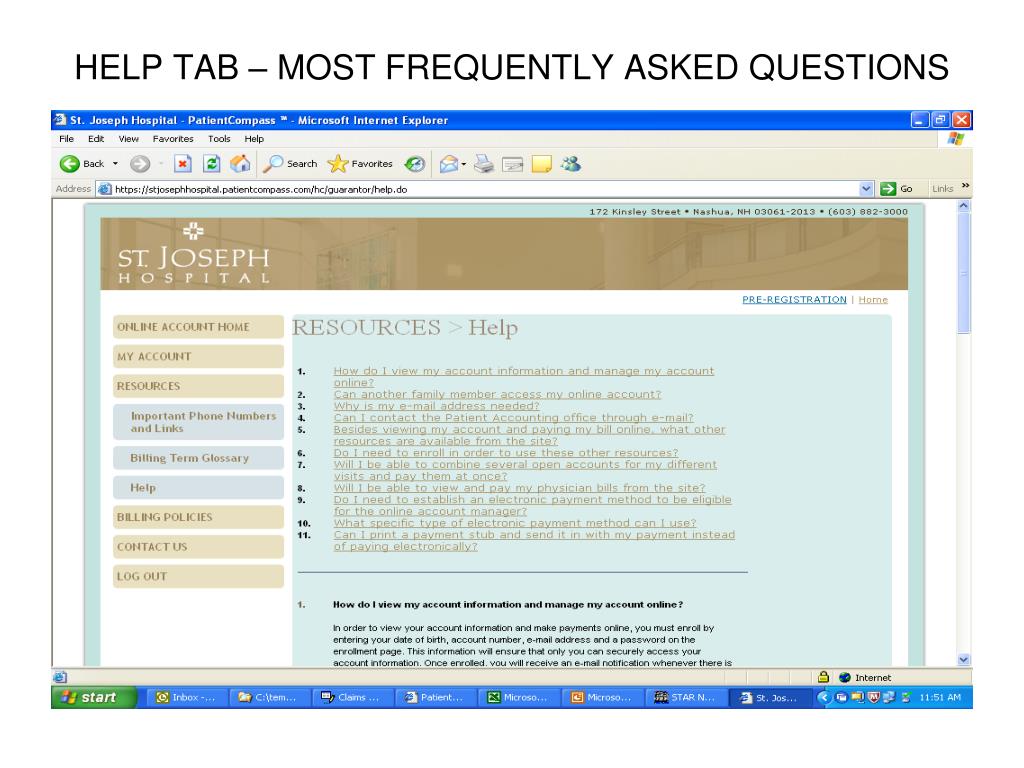Click the vertical scrollbar thumb
This screenshot has height=768, width=1024.
pyautogui.click(x=964, y=273)
